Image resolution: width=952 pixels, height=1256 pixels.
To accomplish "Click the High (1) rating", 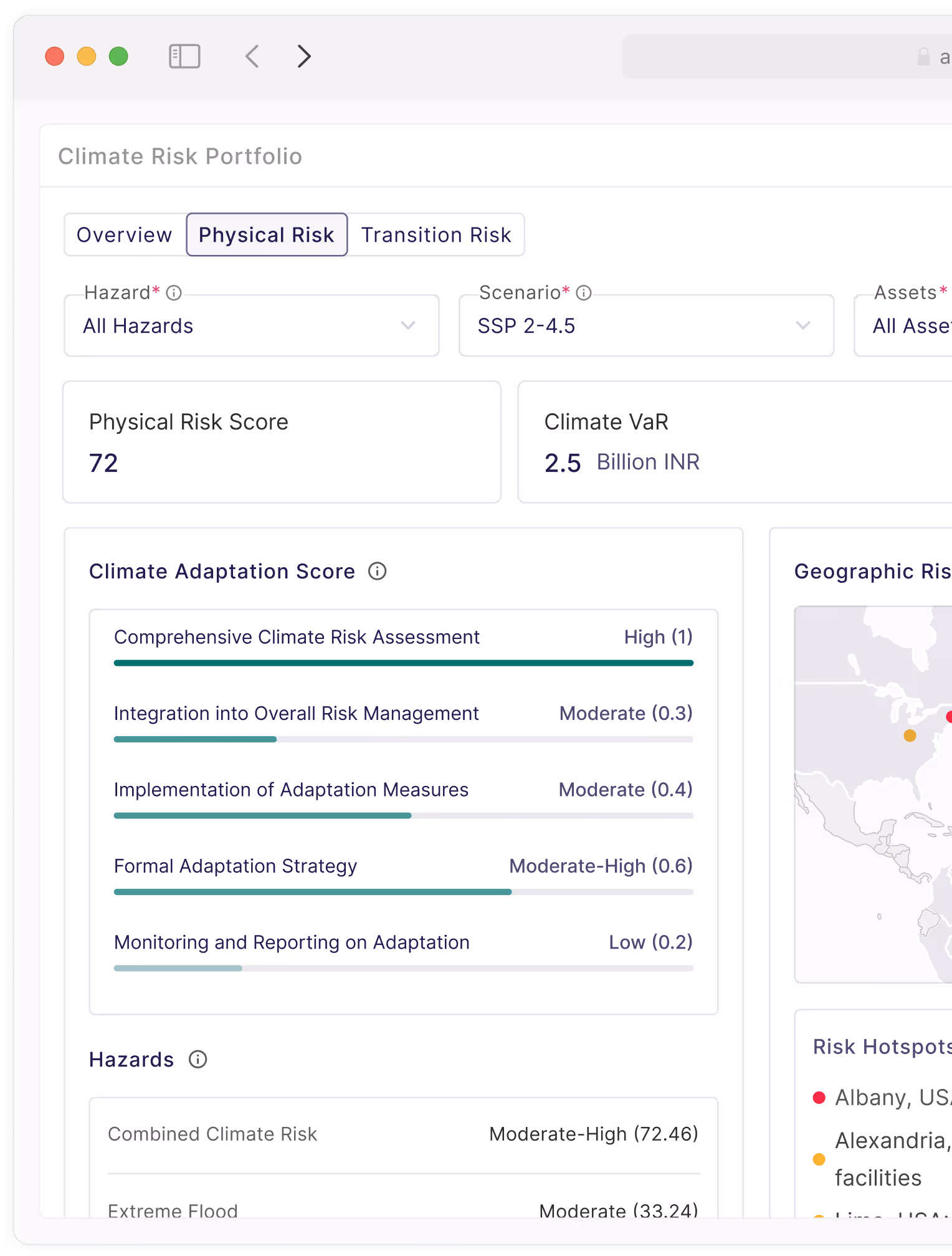I will tap(659, 637).
